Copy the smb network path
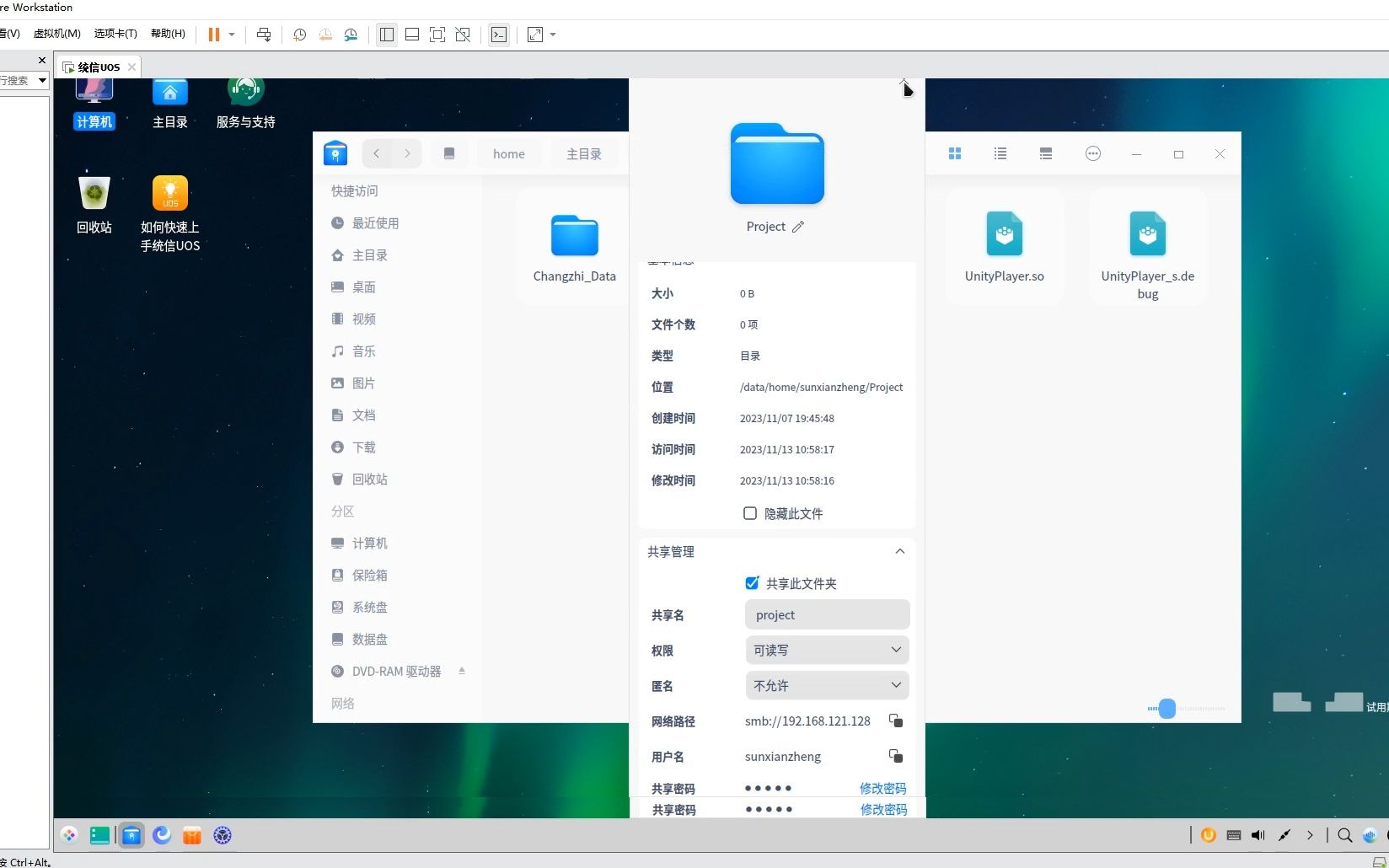1389x868 pixels. [x=895, y=721]
